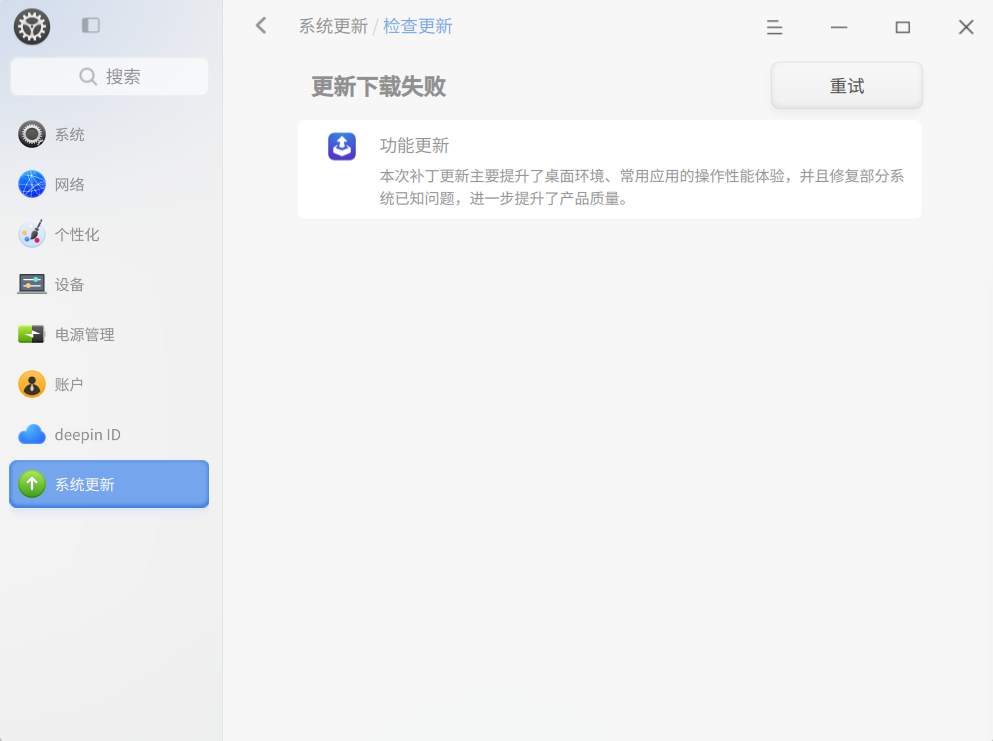
Task: Select the 系统更新 sidebar label
Action: [x=84, y=484]
